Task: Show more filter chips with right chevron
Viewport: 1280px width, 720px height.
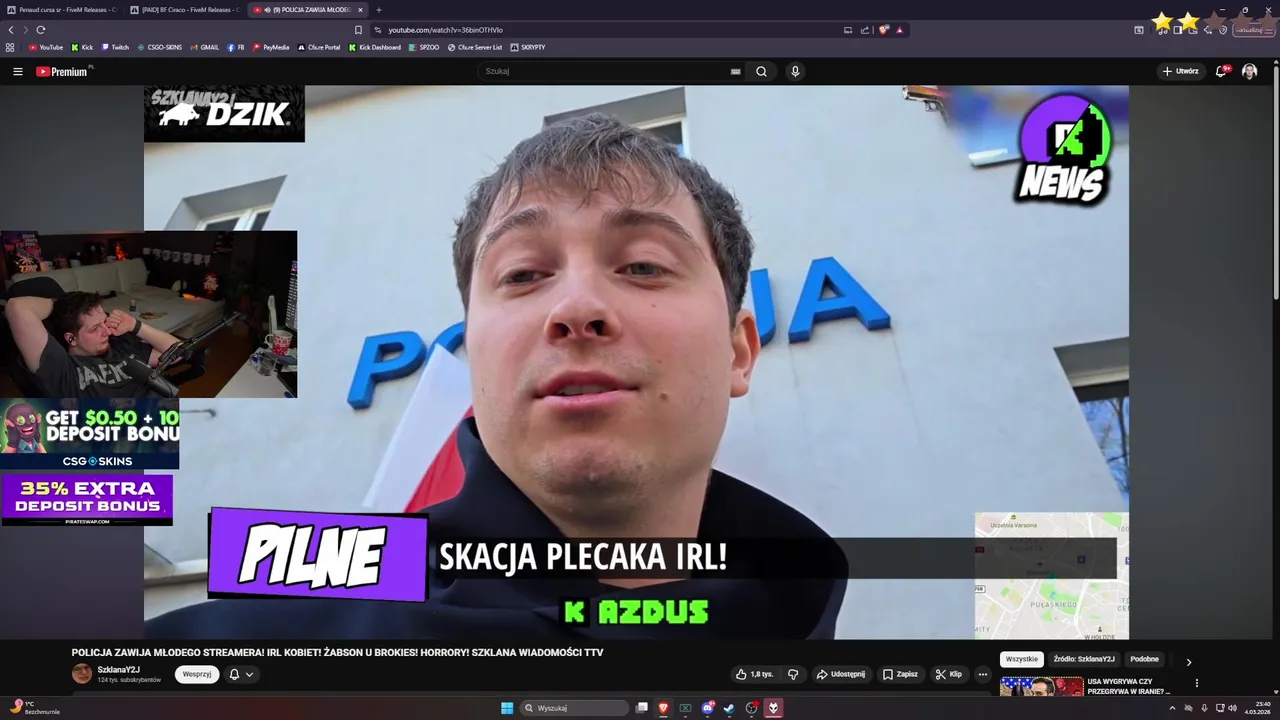Action: [1189, 661]
